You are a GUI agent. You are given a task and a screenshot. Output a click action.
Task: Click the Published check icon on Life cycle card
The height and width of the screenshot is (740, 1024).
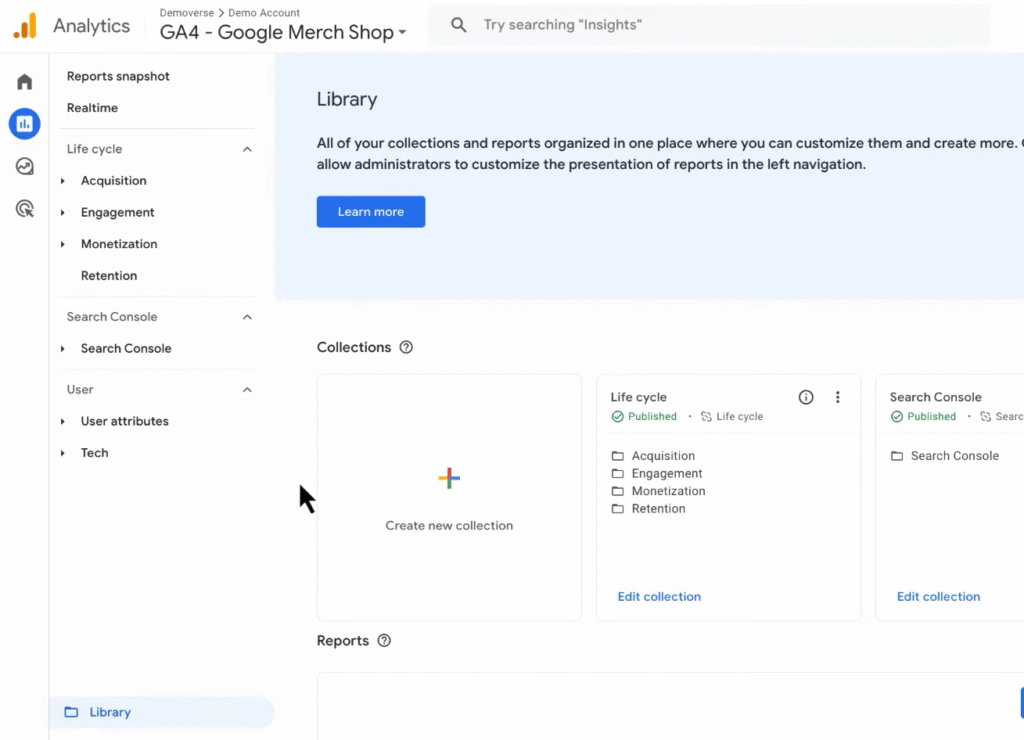point(618,417)
